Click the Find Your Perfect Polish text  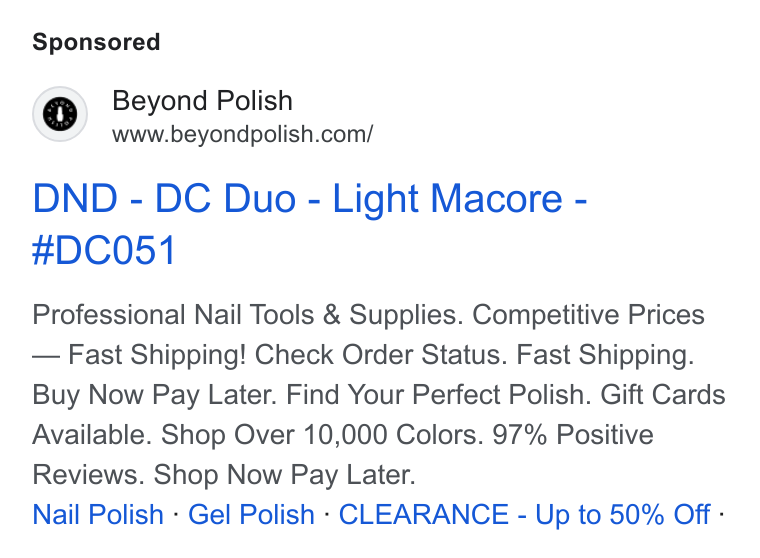pos(439,395)
